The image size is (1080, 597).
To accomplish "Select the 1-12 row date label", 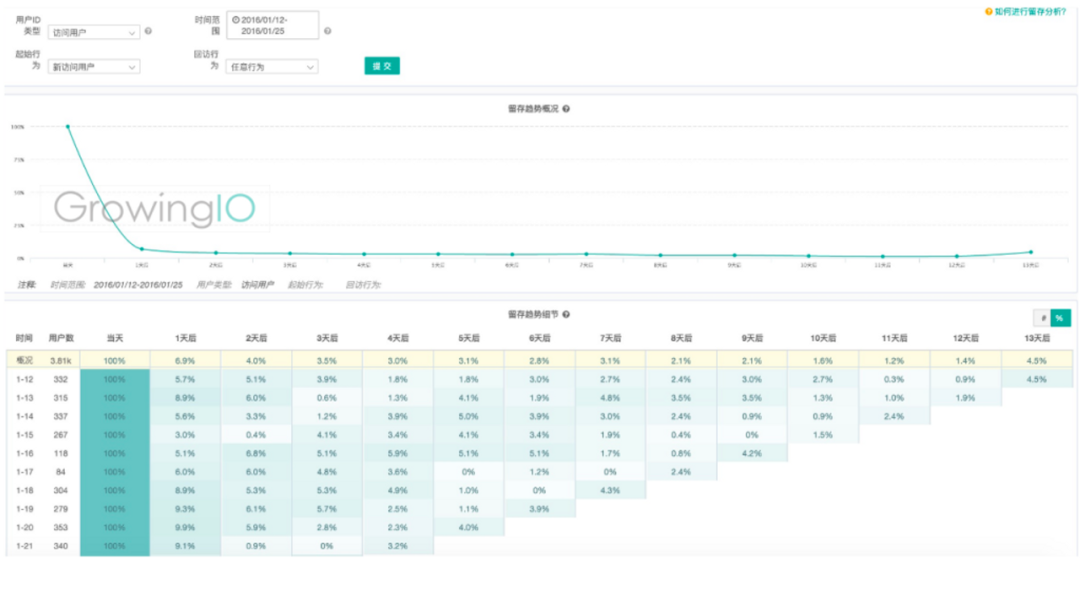I will [24, 379].
